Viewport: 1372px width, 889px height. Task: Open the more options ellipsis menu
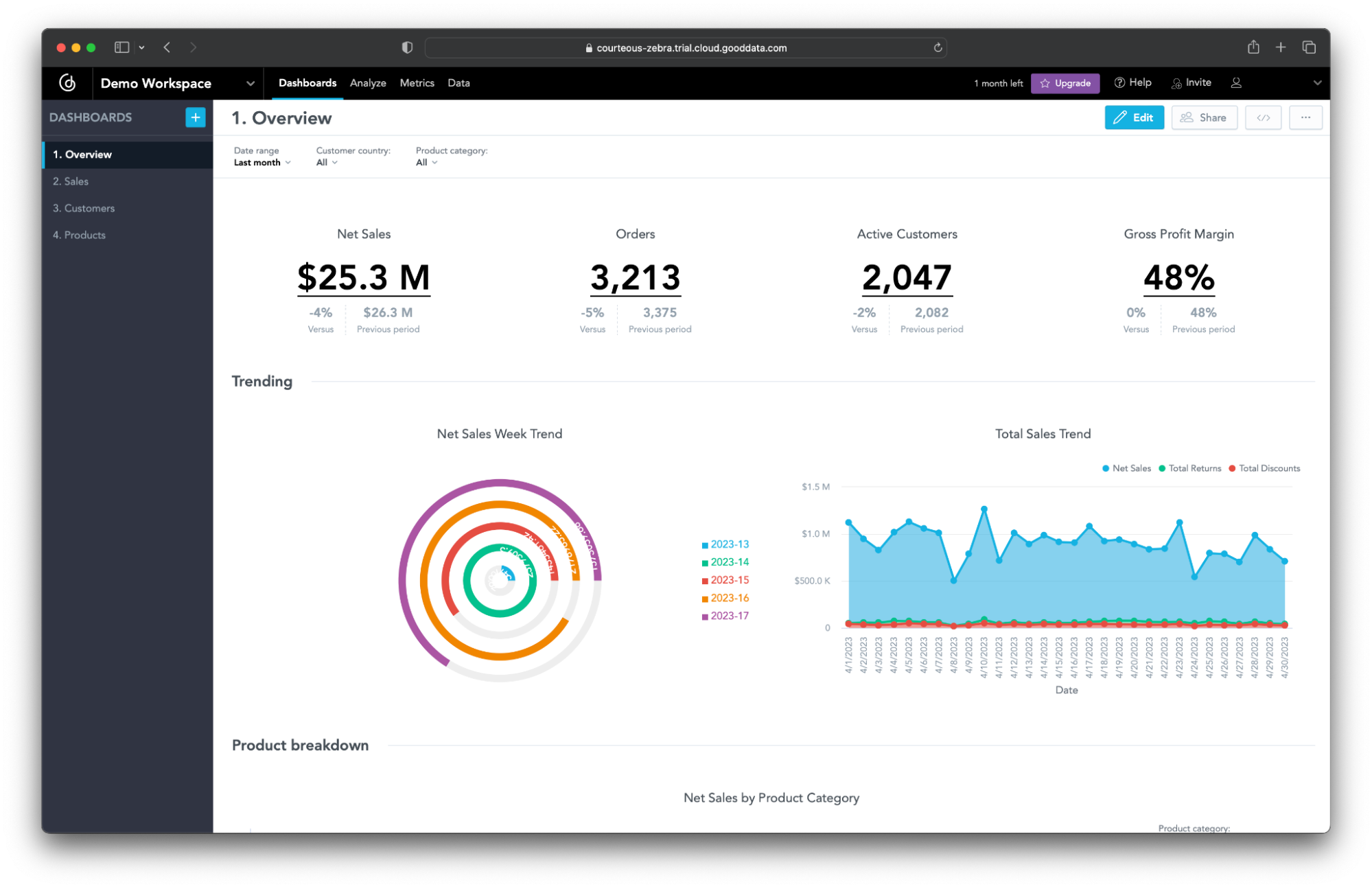tap(1305, 117)
